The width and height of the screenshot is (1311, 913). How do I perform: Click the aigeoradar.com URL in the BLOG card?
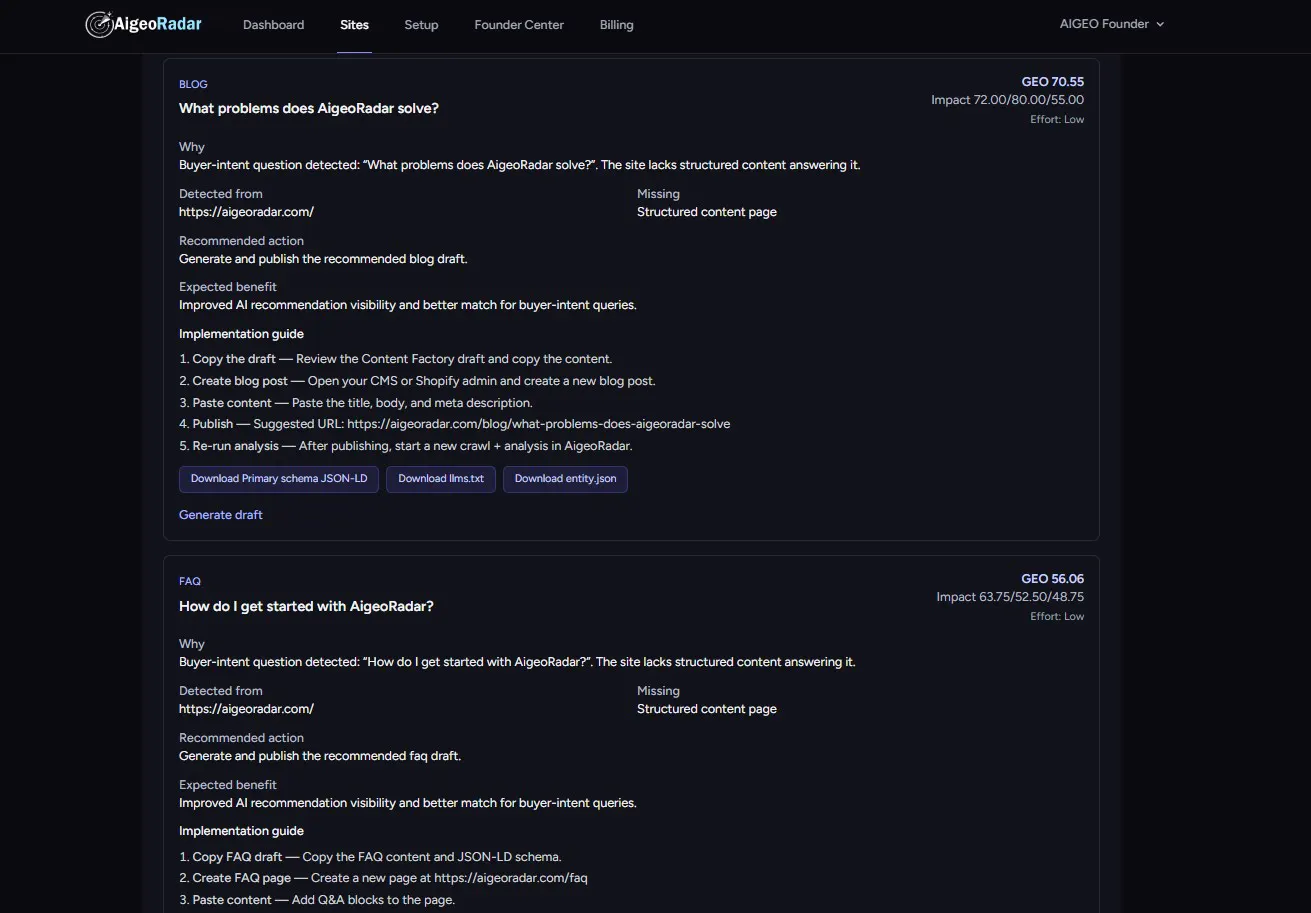point(246,212)
